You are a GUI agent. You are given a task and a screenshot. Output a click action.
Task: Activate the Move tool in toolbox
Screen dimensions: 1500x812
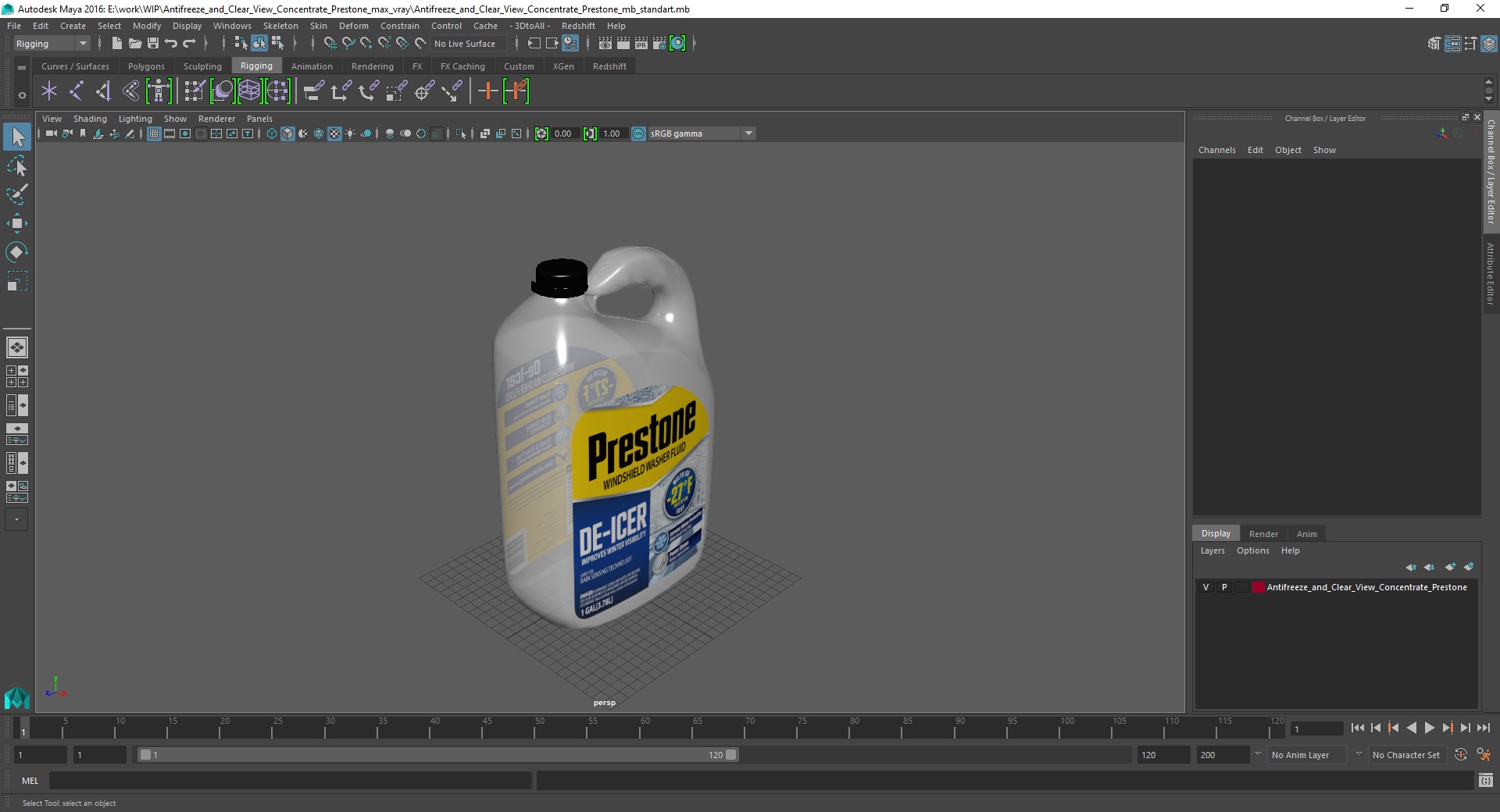[16, 223]
